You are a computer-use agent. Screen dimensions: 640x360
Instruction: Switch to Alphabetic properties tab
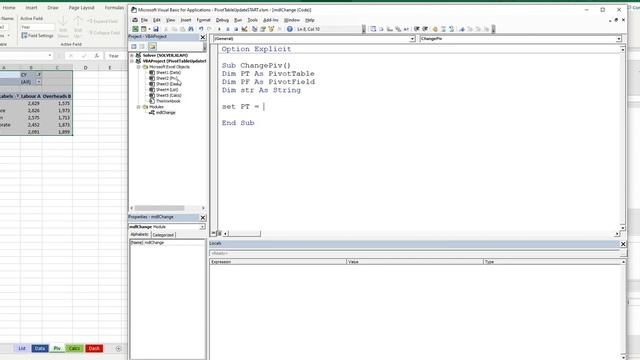click(x=140, y=234)
